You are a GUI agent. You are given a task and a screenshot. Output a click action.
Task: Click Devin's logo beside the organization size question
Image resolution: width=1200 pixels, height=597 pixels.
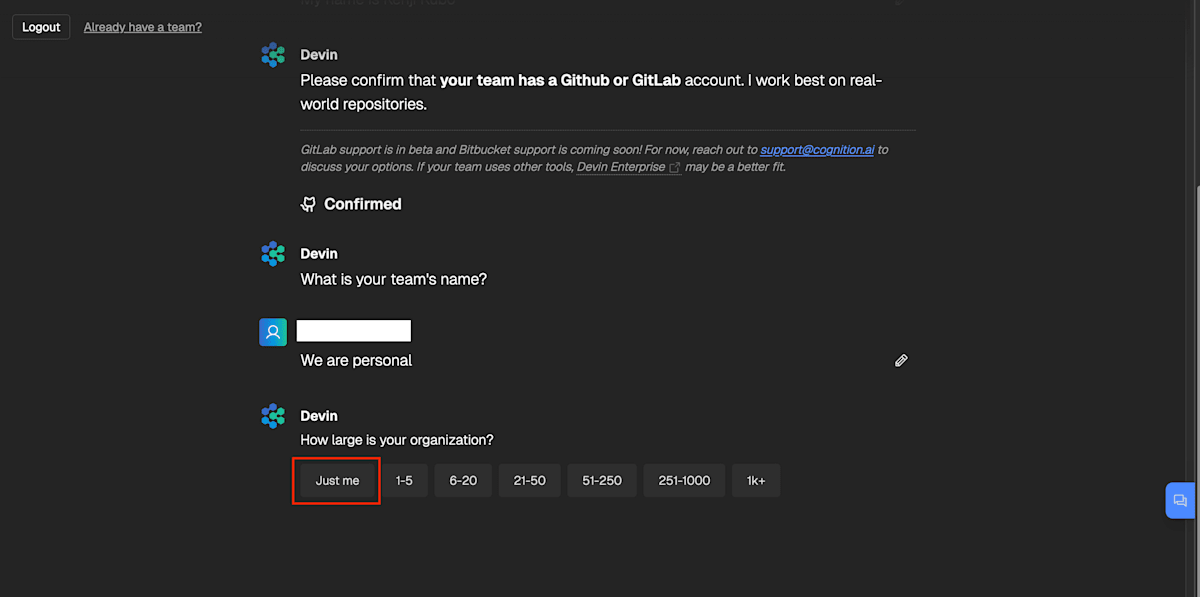pos(273,416)
